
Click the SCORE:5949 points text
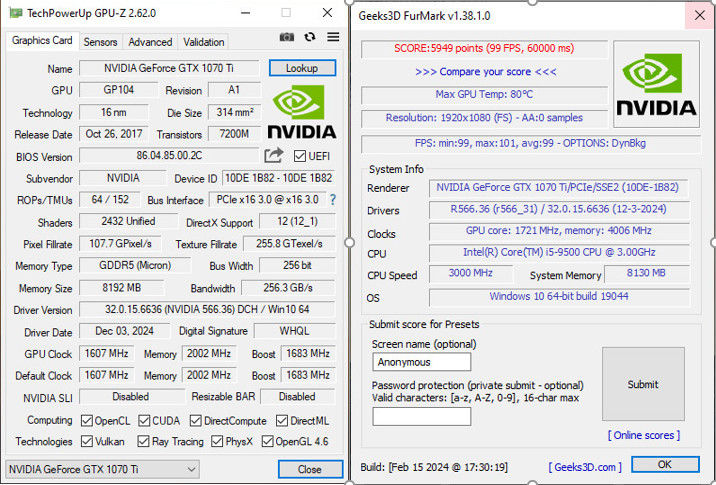click(x=484, y=48)
